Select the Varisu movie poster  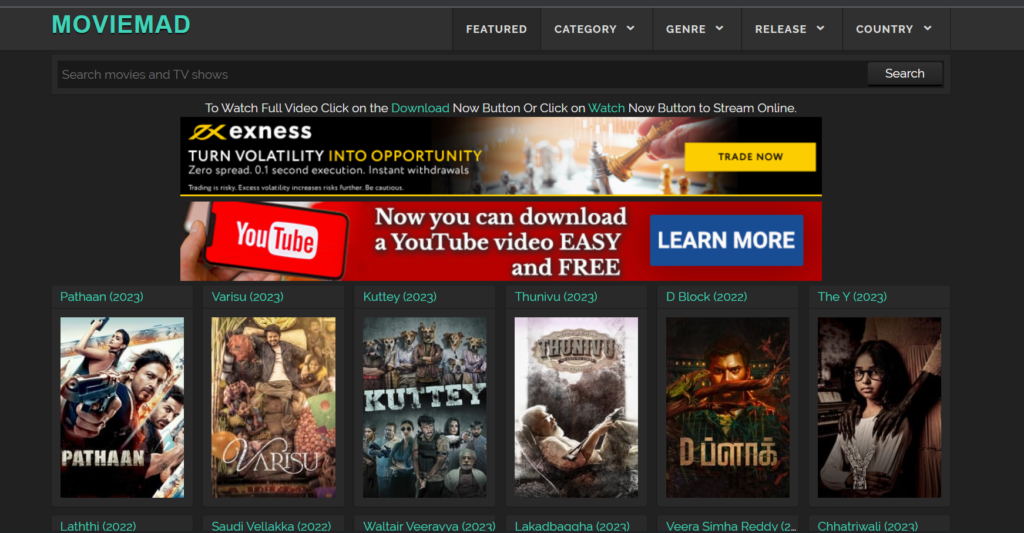pos(274,408)
